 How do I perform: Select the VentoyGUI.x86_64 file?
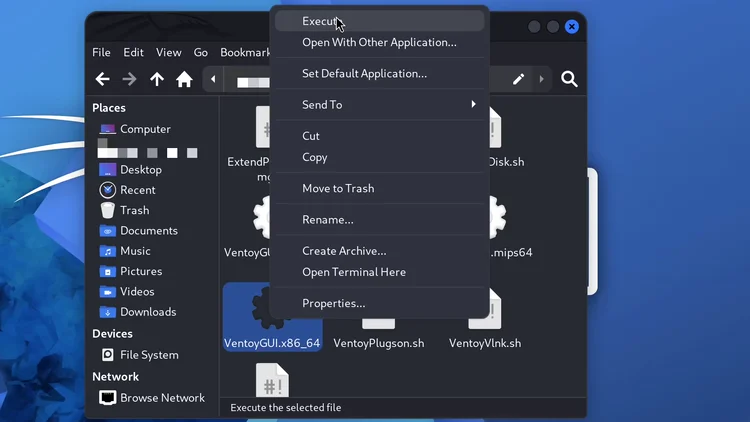click(272, 317)
